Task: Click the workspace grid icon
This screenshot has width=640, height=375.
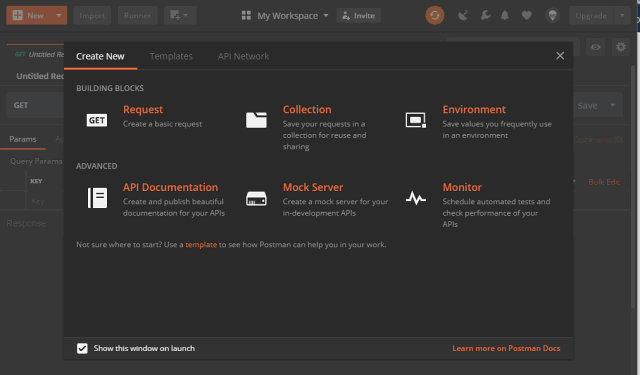Action: pyautogui.click(x=246, y=16)
